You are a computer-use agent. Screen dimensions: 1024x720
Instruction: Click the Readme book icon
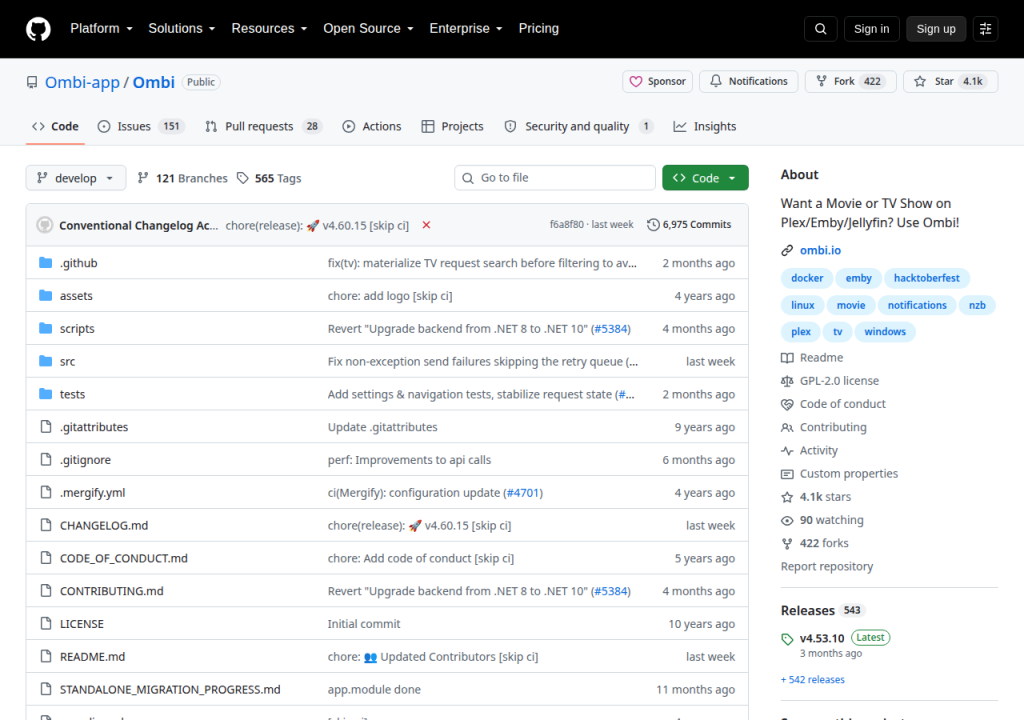click(x=787, y=357)
